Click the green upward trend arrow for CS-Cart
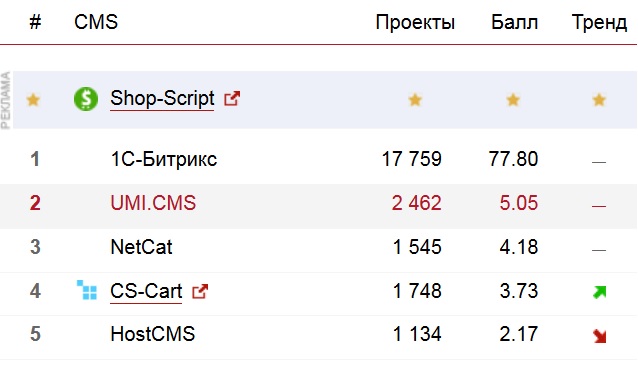The height and width of the screenshot is (374, 638). [599, 292]
